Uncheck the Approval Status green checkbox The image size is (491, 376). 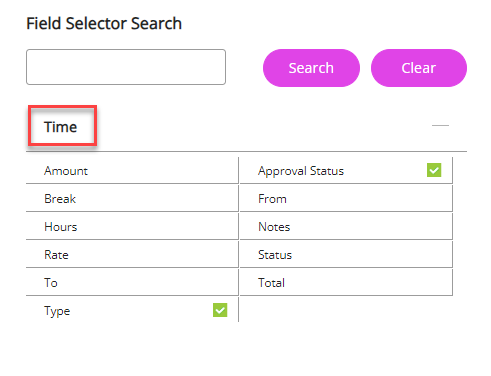pos(434,170)
